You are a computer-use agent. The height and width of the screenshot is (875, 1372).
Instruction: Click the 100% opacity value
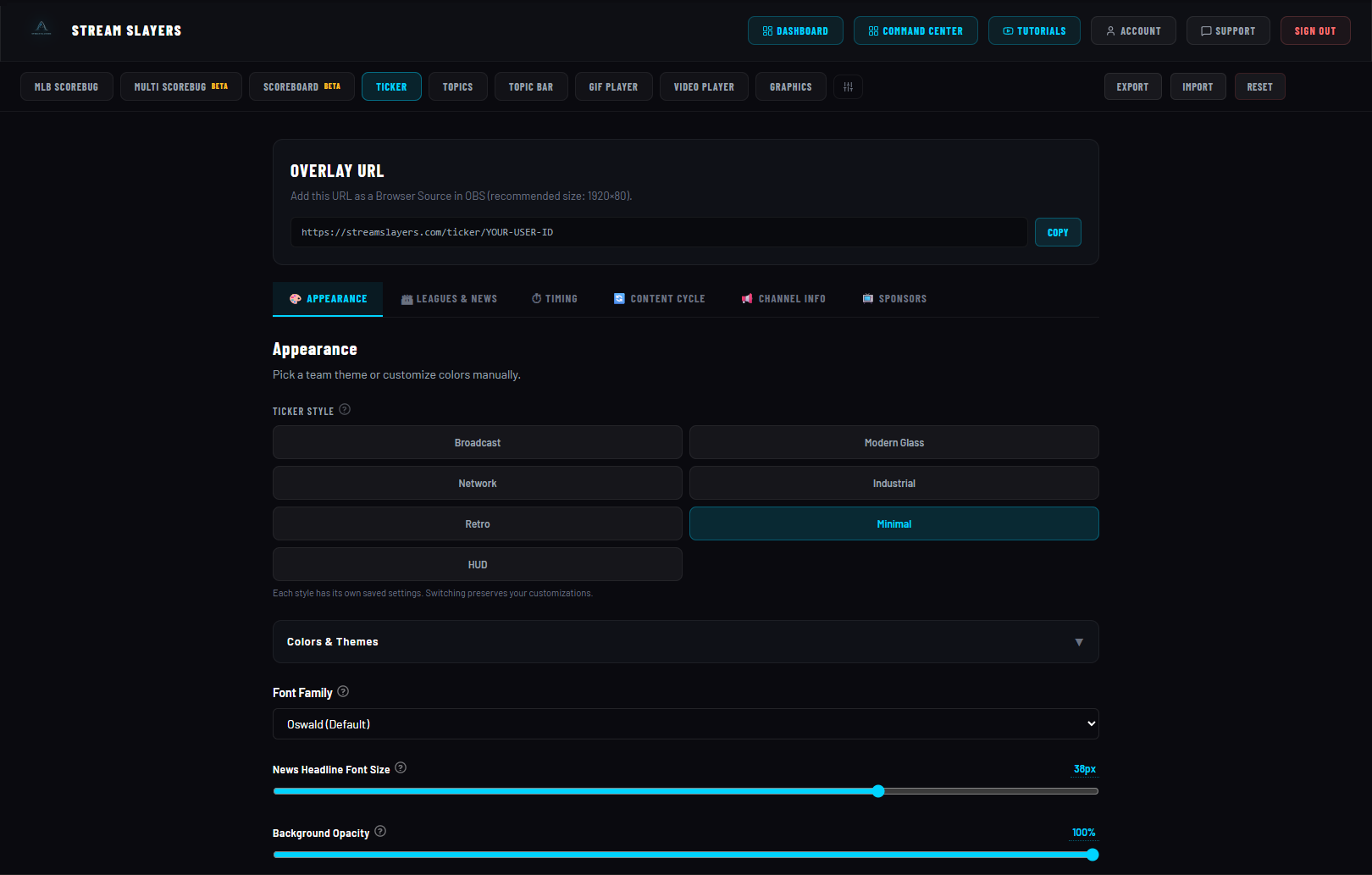click(1084, 833)
